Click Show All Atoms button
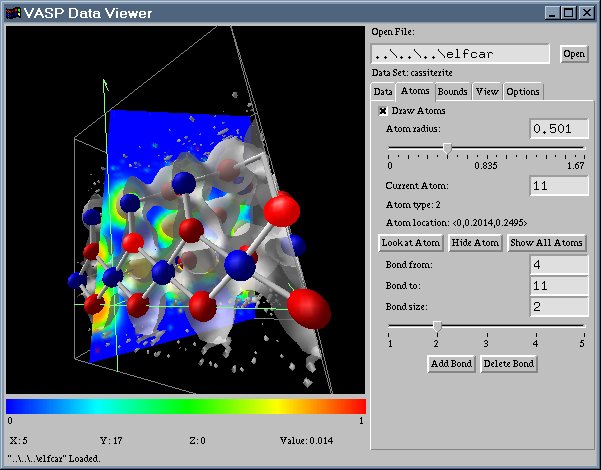The height and width of the screenshot is (470, 601). click(x=546, y=243)
